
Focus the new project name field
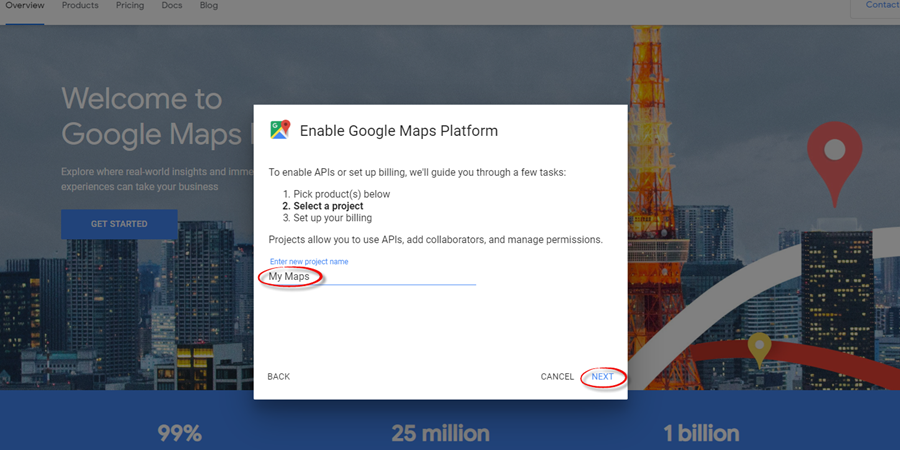point(373,277)
